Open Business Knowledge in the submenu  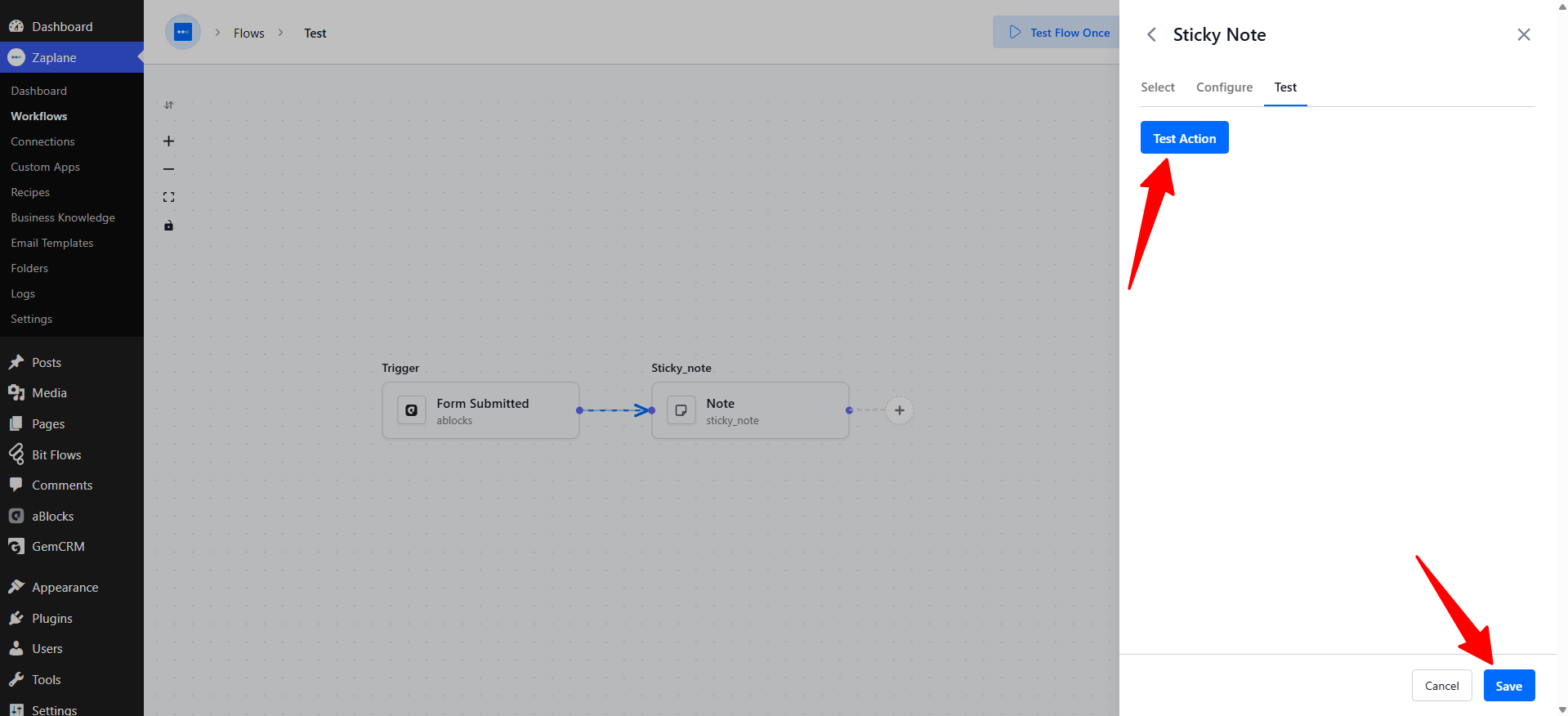[63, 217]
